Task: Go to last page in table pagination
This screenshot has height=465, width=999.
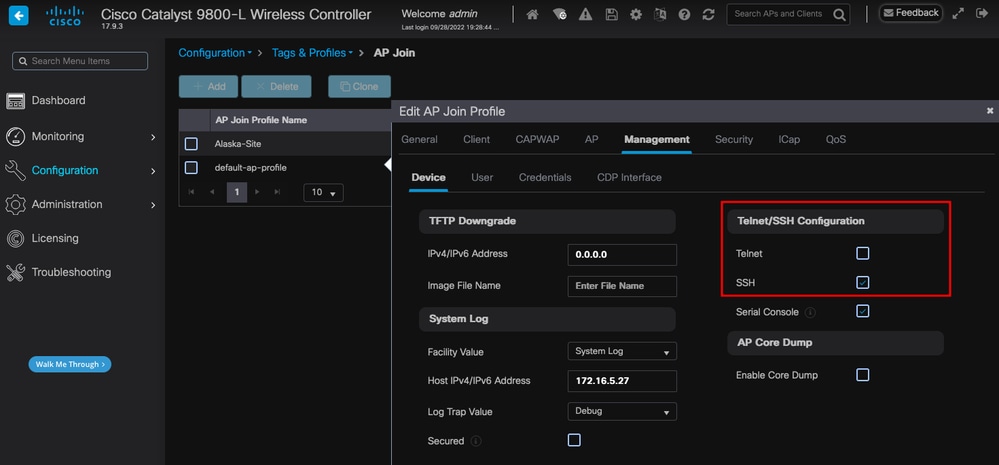Action: [x=277, y=192]
